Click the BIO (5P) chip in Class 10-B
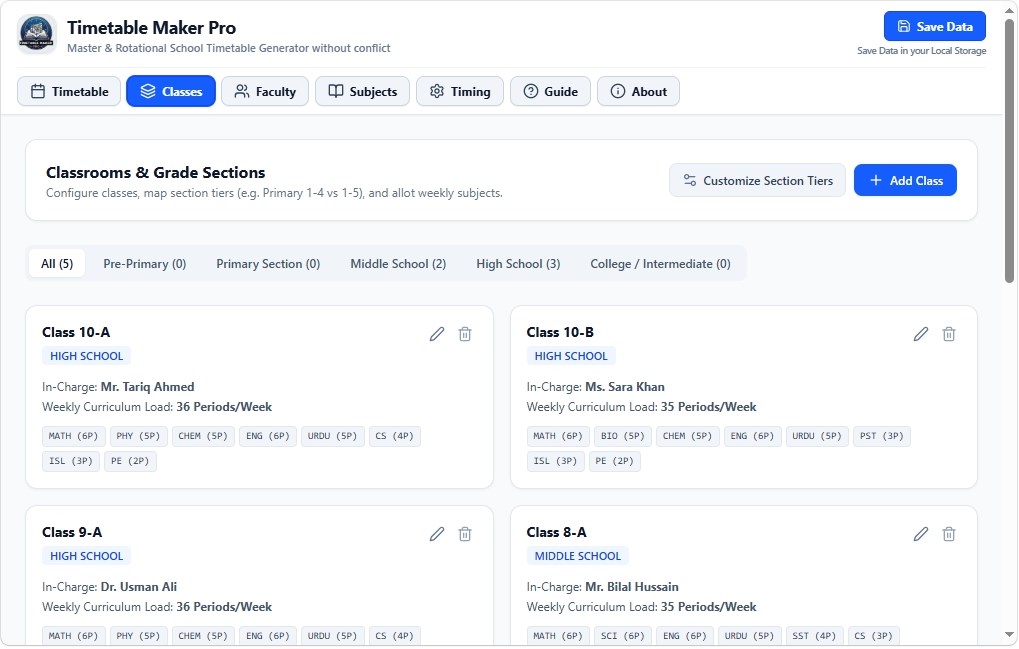This screenshot has width=1019, height=649. click(x=623, y=436)
